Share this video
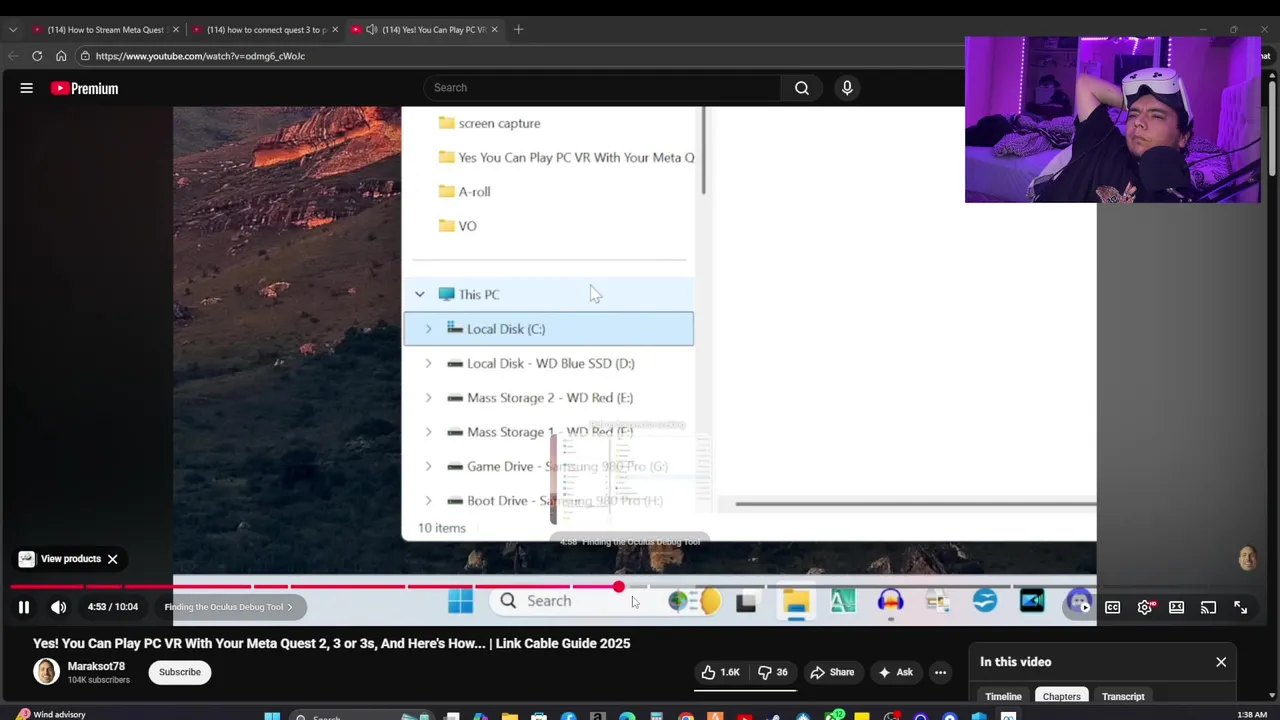 click(832, 672)
